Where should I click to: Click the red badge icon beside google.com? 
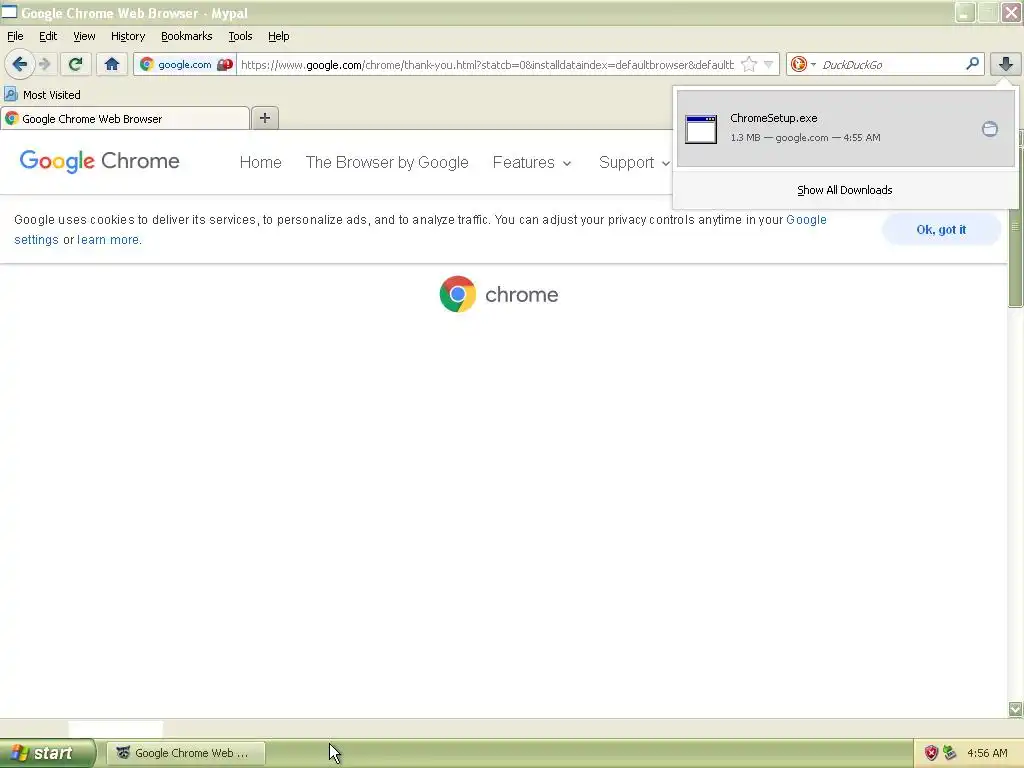(225, 64)
